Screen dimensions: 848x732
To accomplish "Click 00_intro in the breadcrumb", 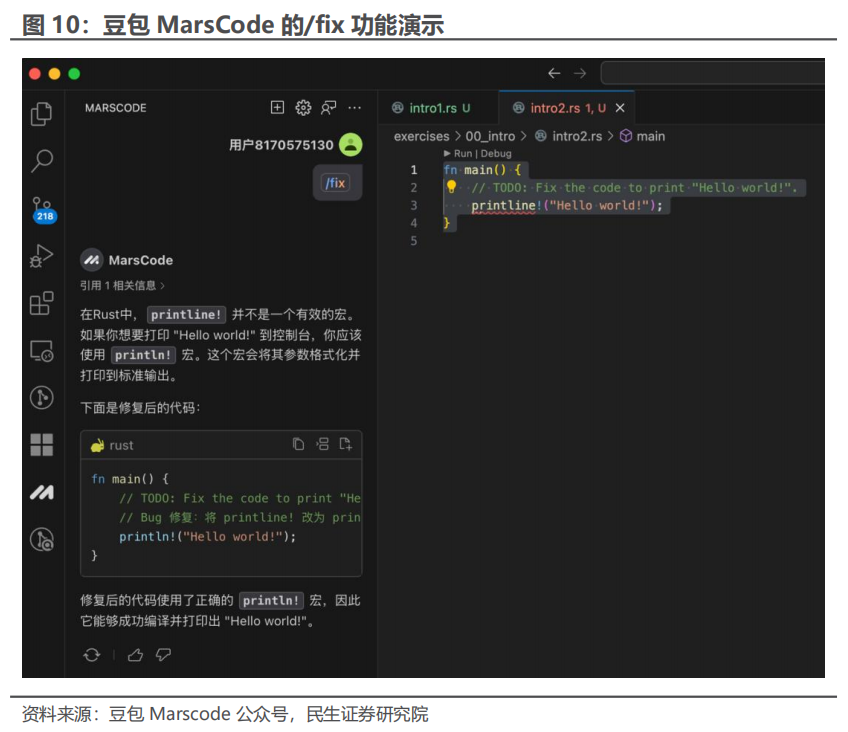I will tap(491, 136).
